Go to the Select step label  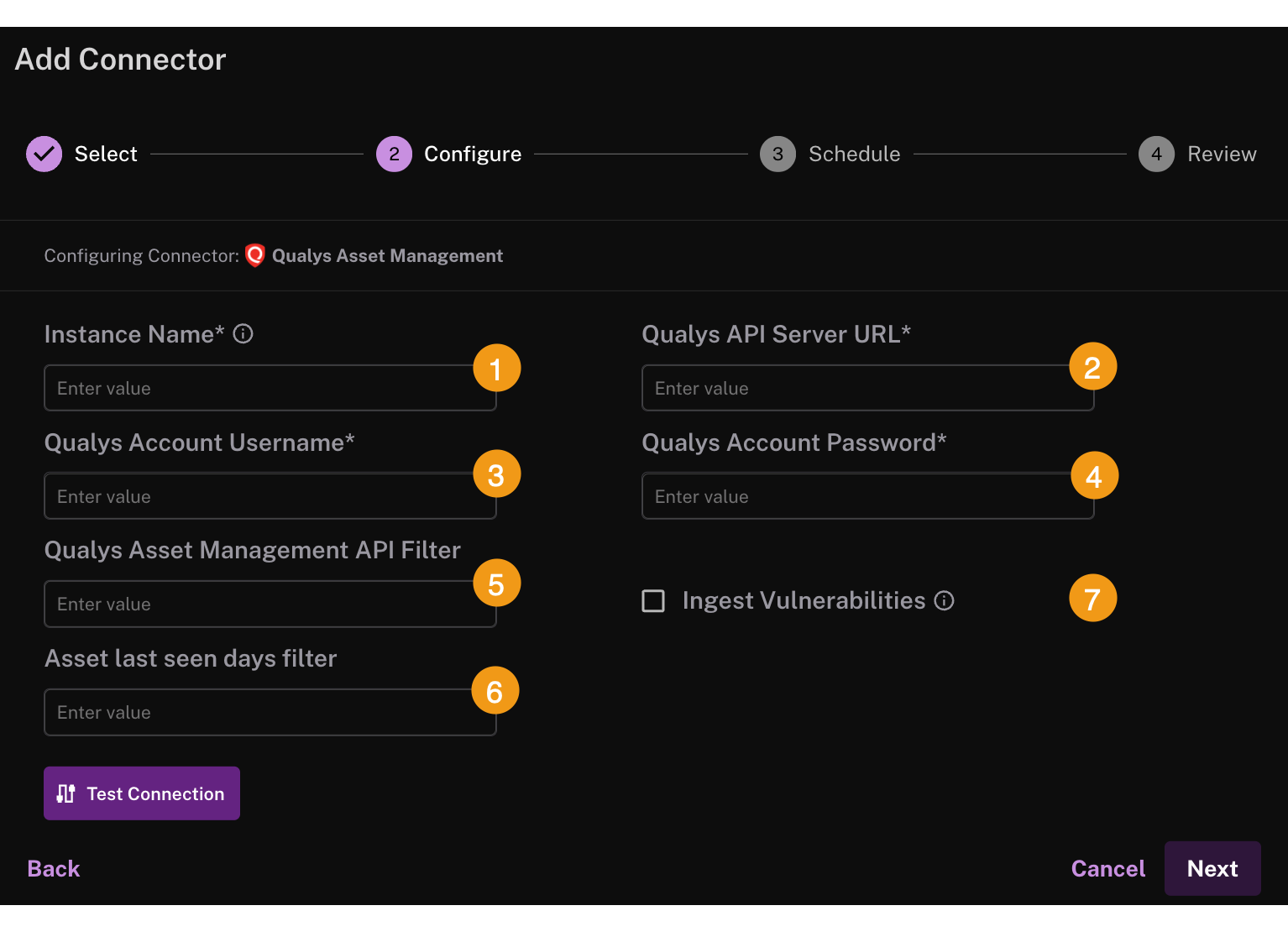click(106, 154)
